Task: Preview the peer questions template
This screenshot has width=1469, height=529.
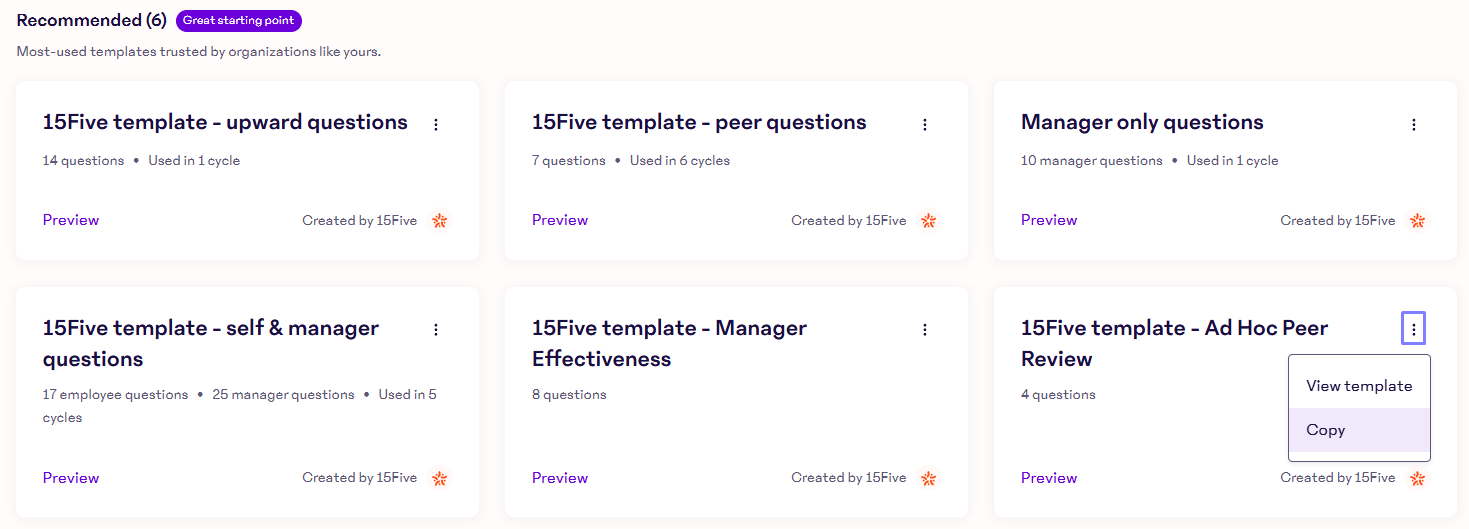Action: coord(560,220)
